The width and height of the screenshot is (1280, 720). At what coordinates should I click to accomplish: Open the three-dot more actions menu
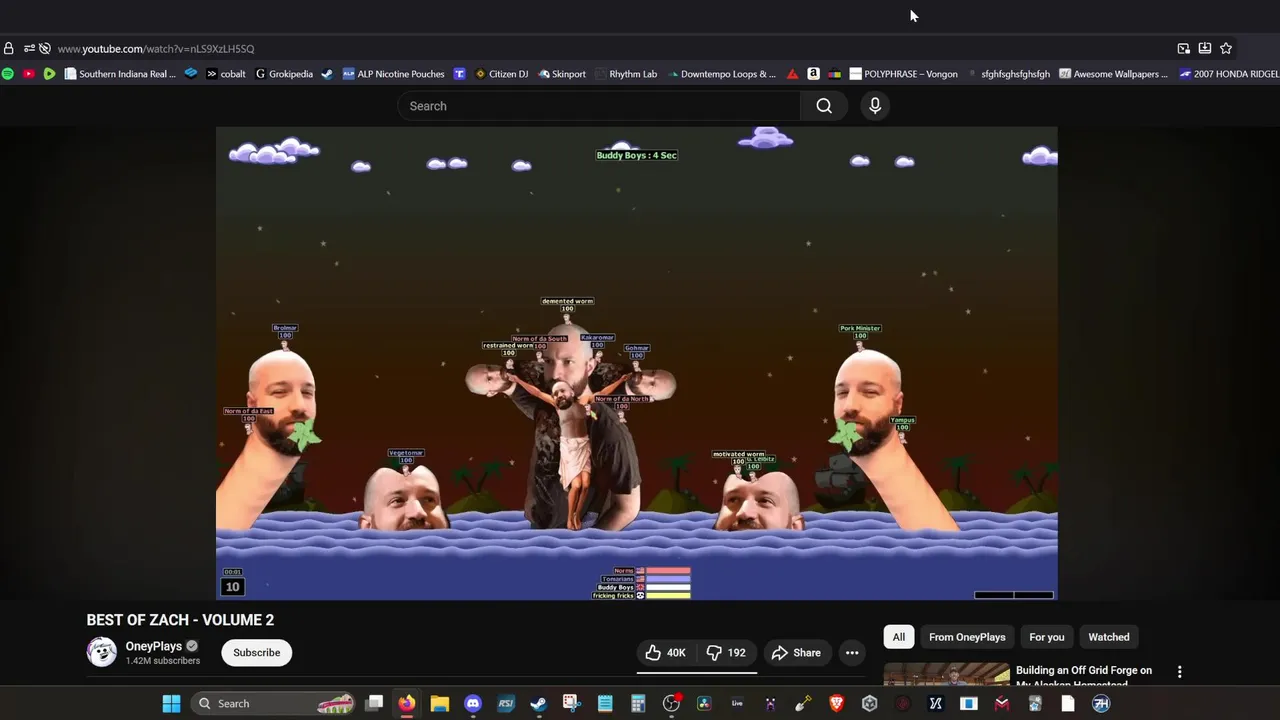tap(852, 653)
